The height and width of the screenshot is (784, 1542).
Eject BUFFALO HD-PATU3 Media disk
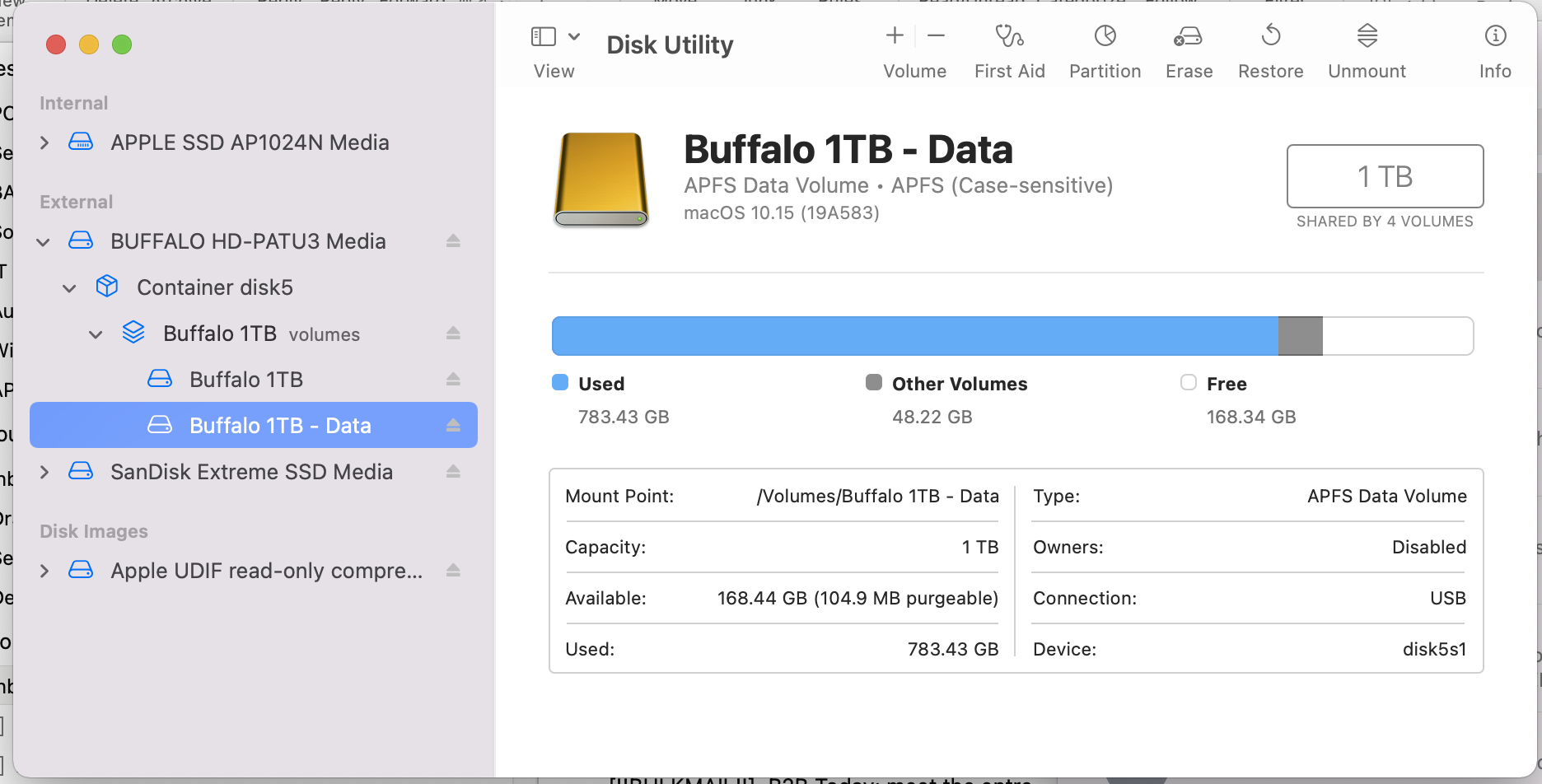click(x=453, y=240)
